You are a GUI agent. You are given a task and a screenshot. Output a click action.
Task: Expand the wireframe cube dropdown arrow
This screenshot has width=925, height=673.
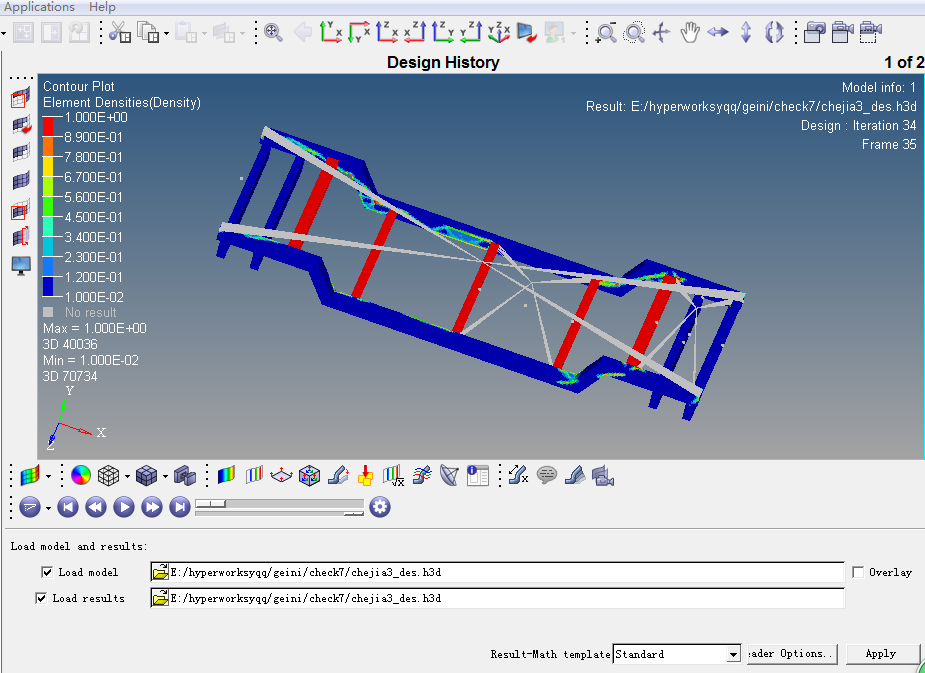(x=127, y=477)
